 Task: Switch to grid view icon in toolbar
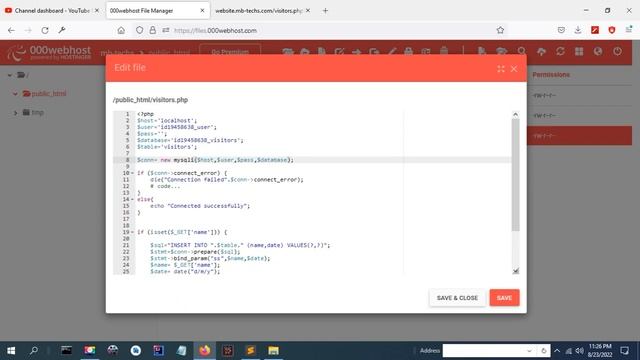tap(579, 51)
